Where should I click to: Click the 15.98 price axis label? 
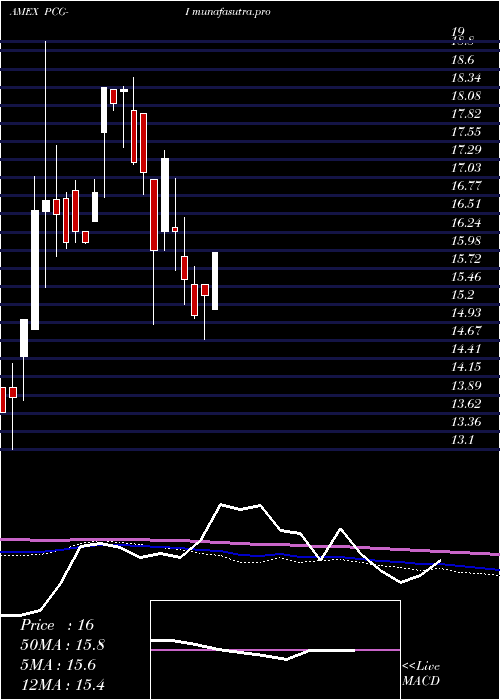pos(466,241)
